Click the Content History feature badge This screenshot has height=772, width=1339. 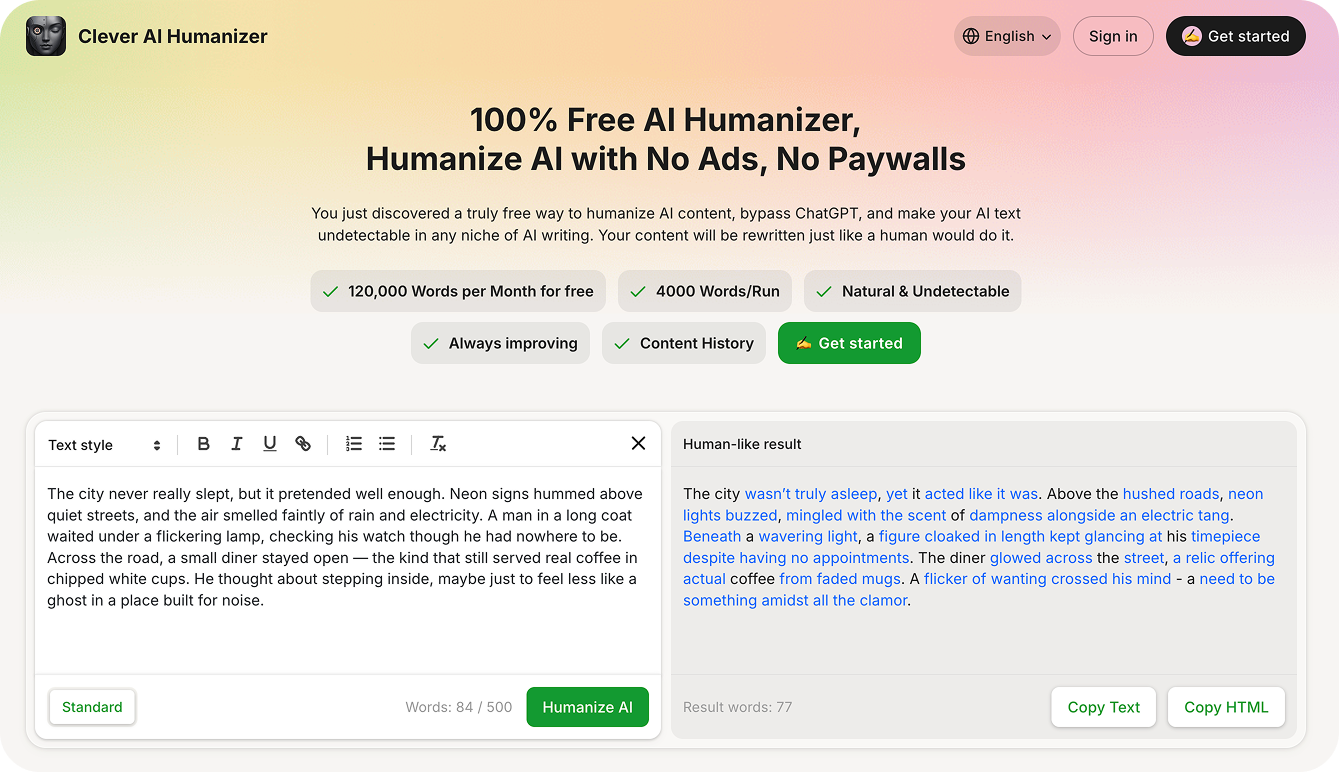tap(684, 343)
